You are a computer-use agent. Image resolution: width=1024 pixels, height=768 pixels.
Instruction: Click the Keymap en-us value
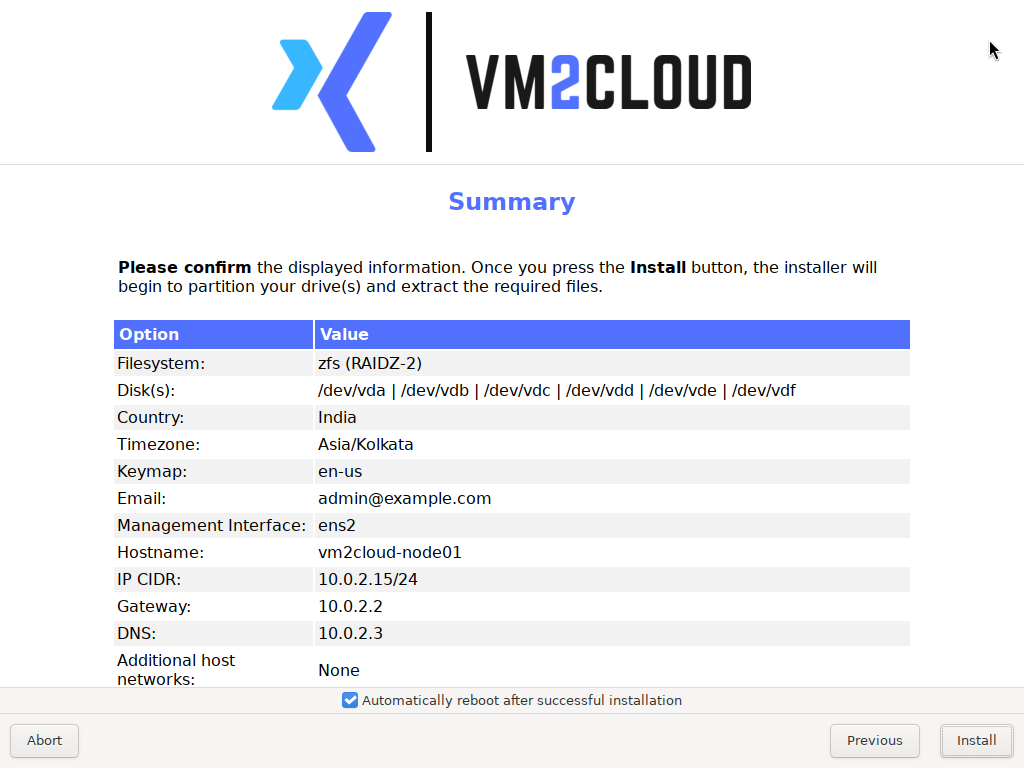[340, 472]
